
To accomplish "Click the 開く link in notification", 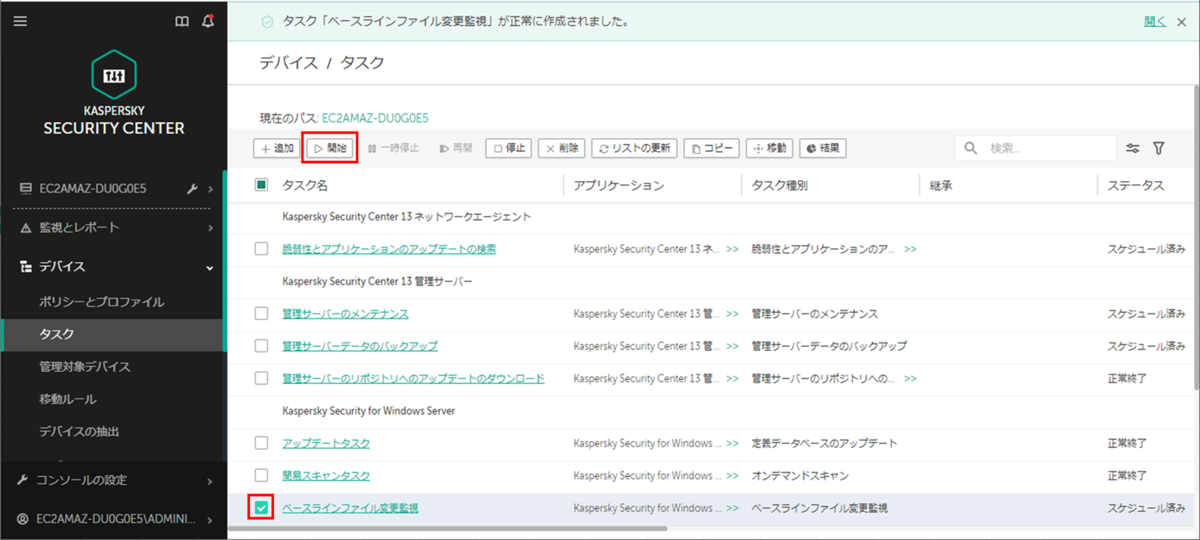I will click(x=1154, y=20).
